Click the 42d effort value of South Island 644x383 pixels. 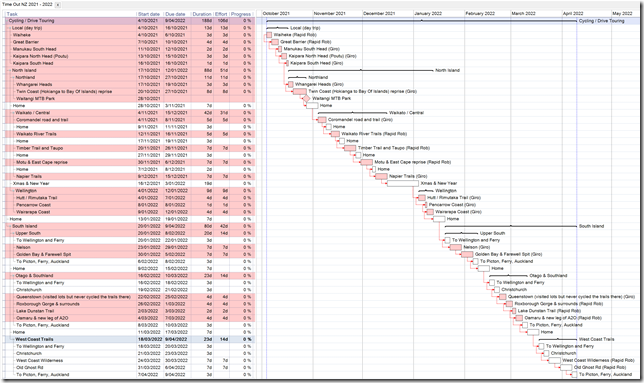point(223,226)
